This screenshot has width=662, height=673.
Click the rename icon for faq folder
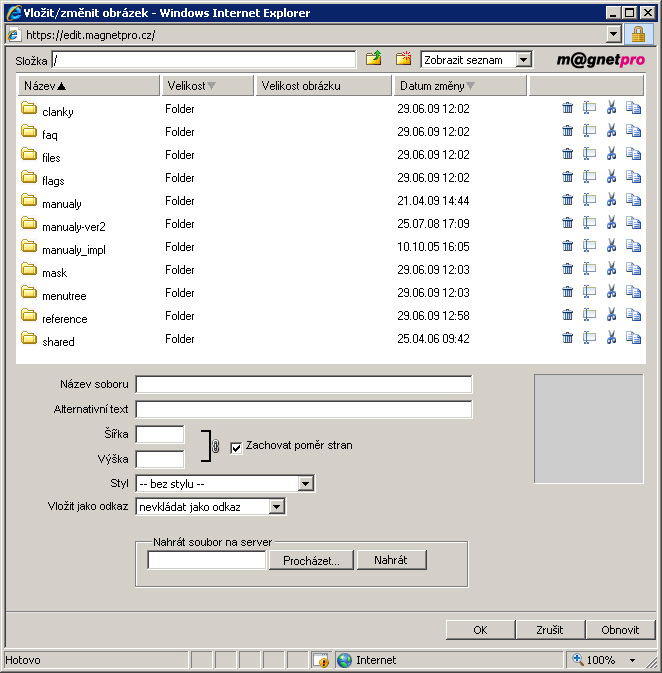click(x=589, y=132)
